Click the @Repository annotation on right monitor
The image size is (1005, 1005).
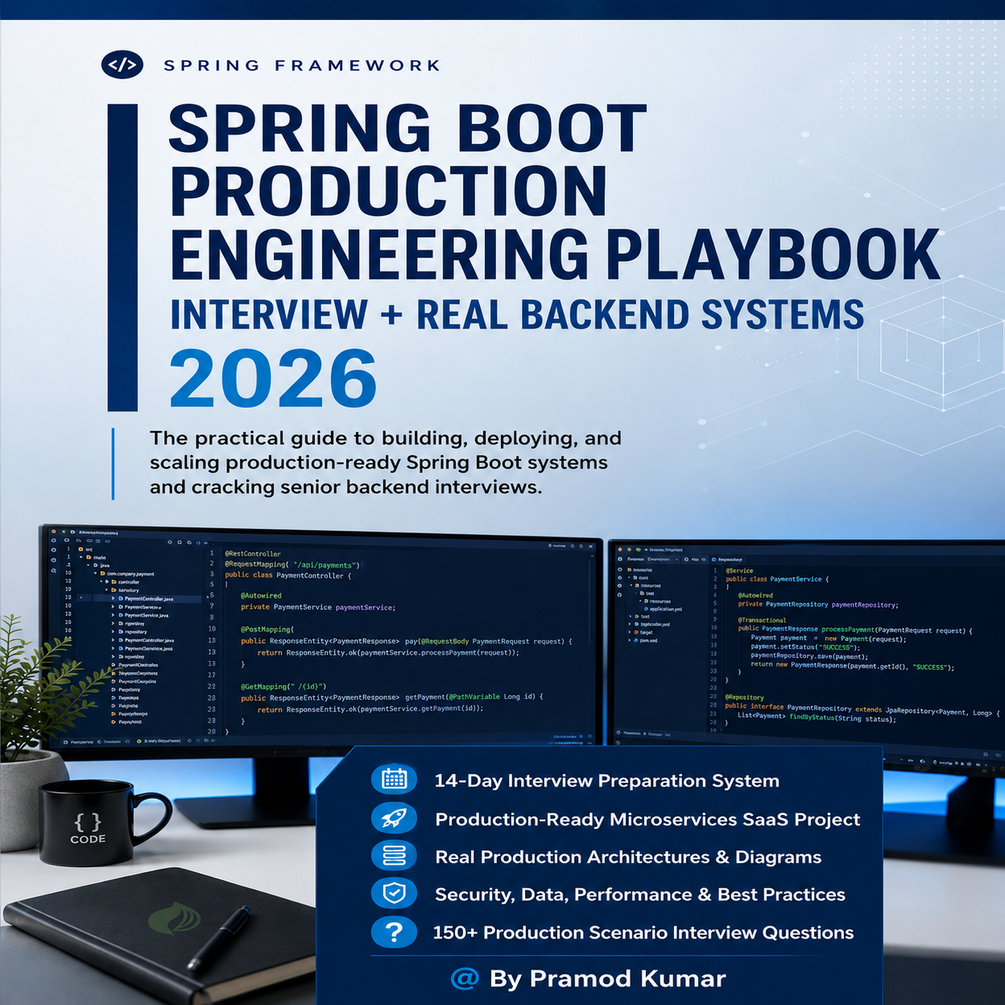[x=744, y=697]
